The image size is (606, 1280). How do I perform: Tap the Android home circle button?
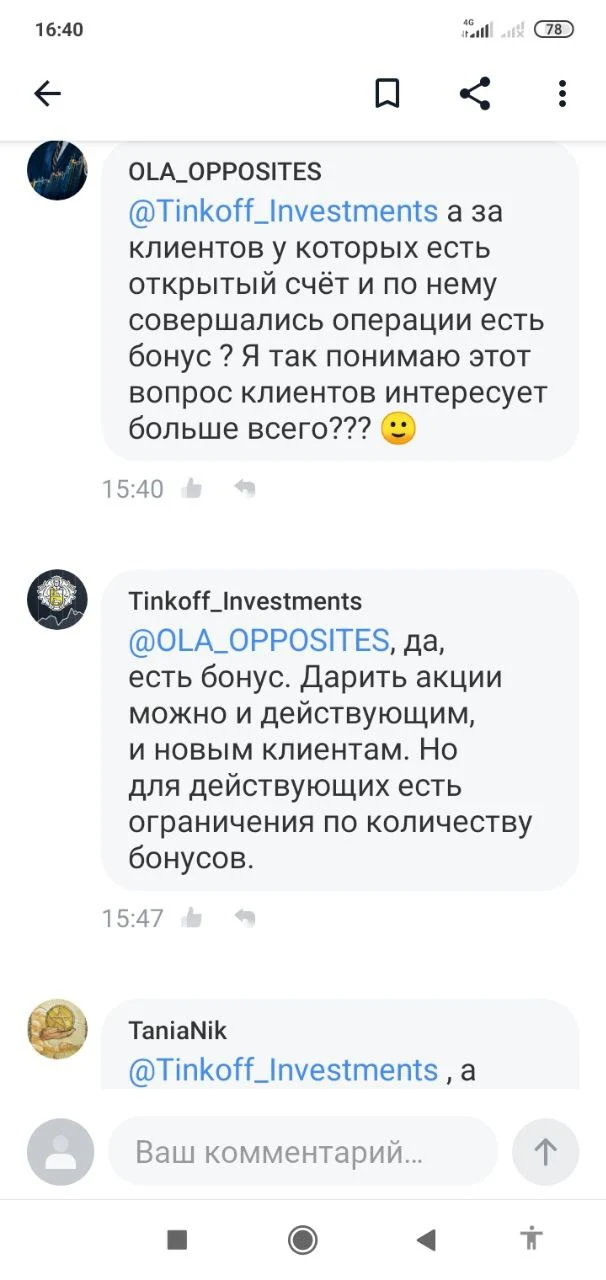pyautogui.click(x=302, y=1240)
